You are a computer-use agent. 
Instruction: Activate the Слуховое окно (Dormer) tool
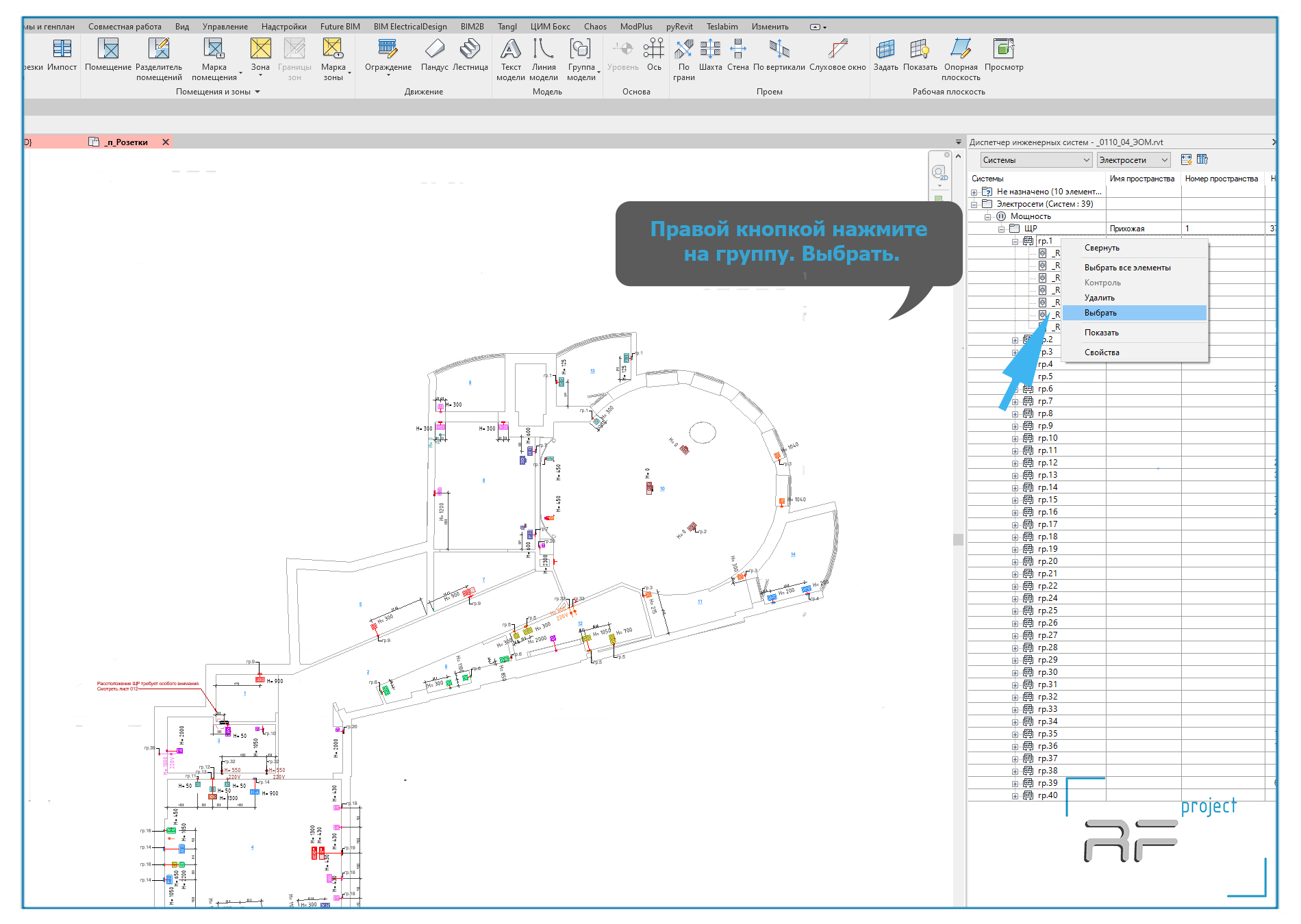pyautogui.click(x=837, y=55)
